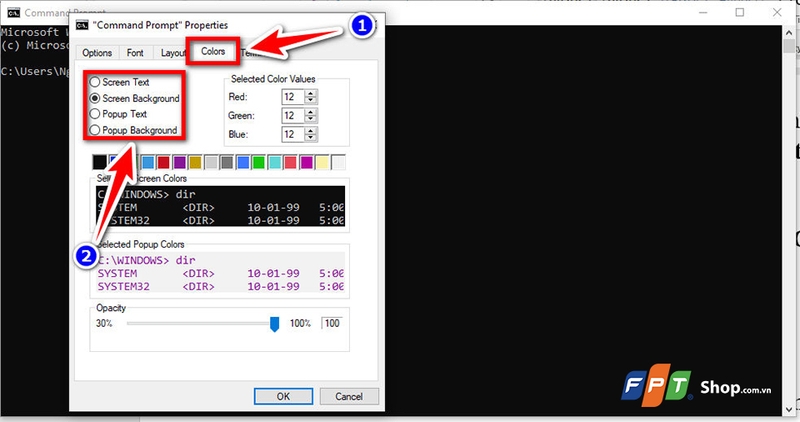
Task: Click the Command Prompt vertical scrollbar thumb
Action: coord(789,45)
